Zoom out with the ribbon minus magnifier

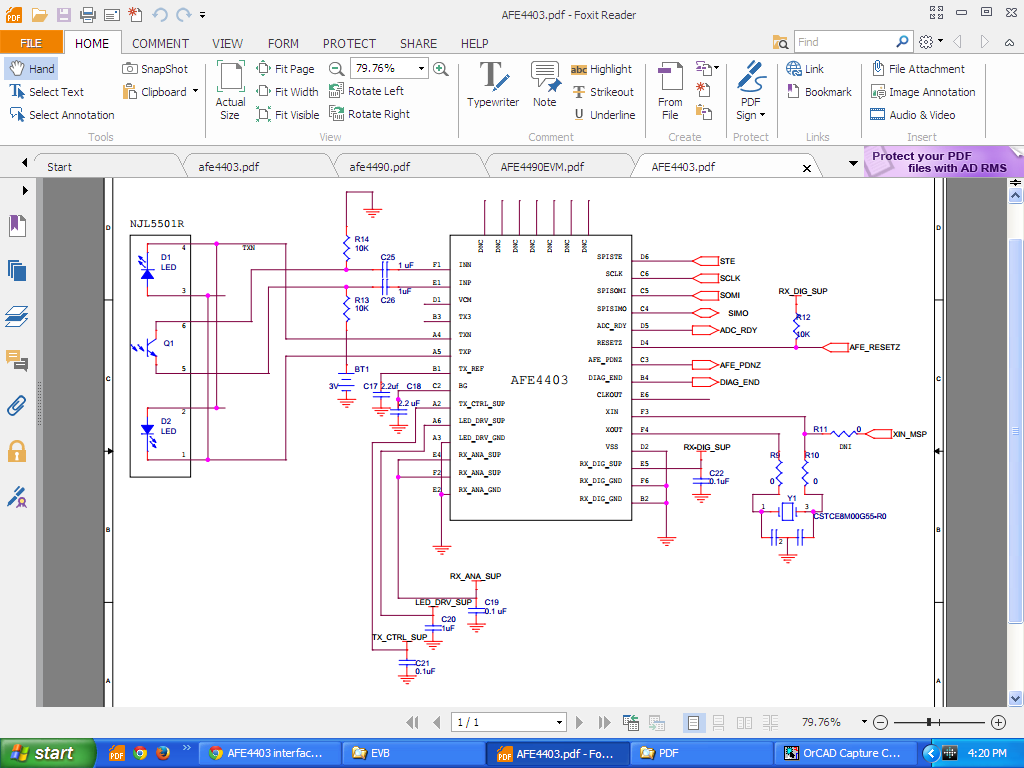336,69
